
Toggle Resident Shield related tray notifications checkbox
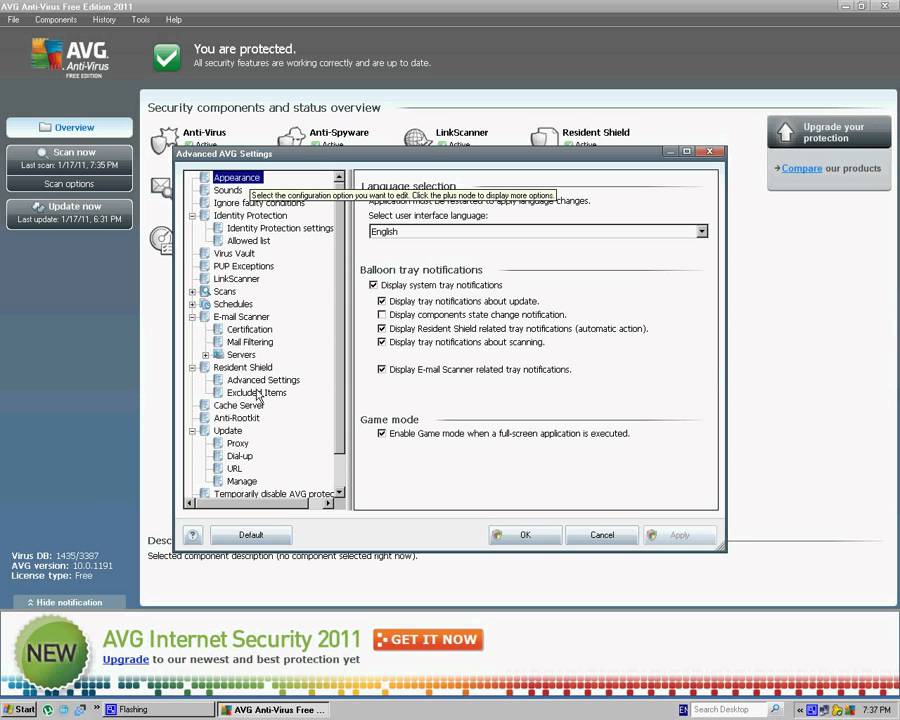(x=382, y=328)
